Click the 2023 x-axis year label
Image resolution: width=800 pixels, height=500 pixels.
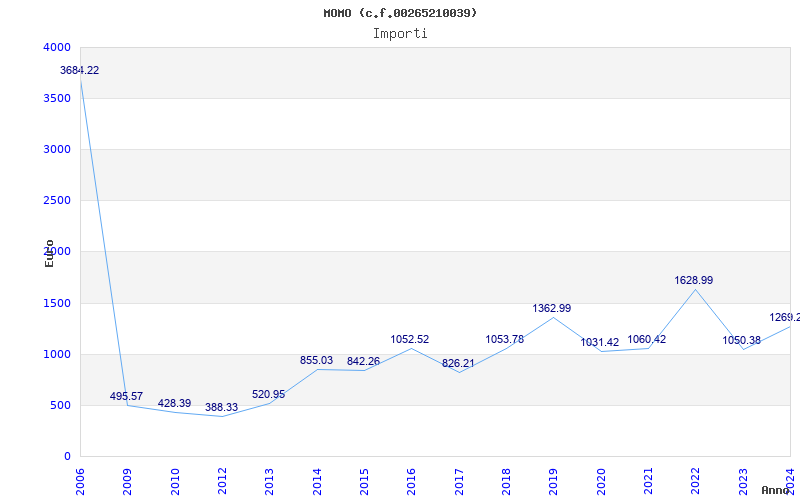pyautogui.click(x=743, y=481)
